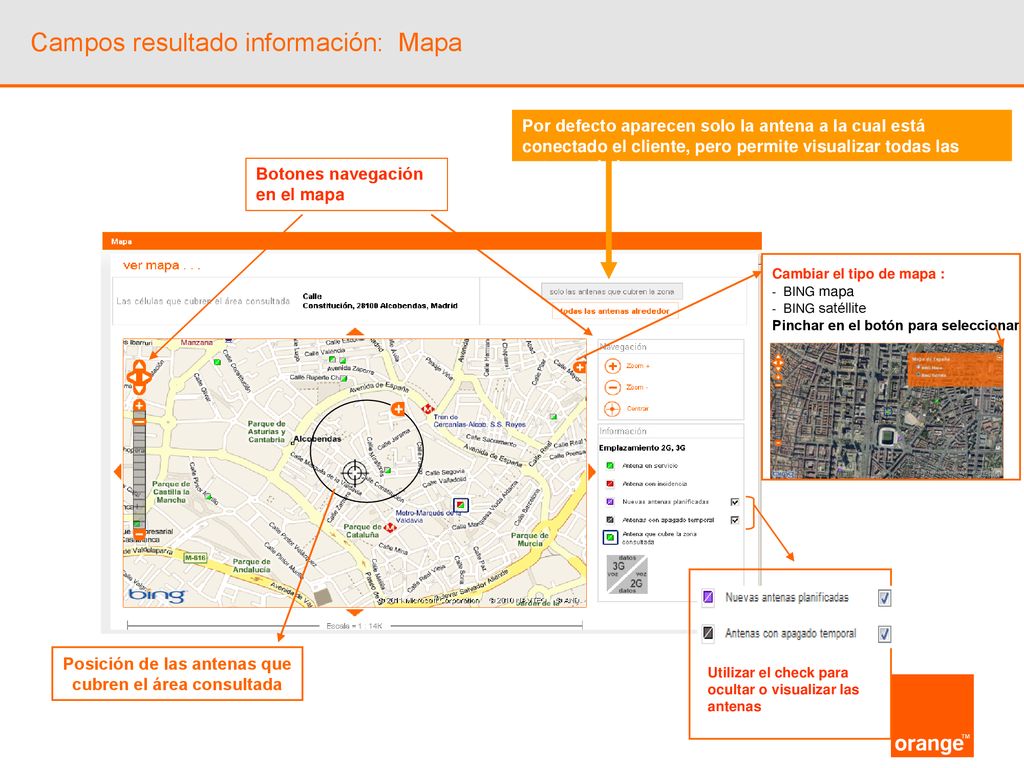Click the satellite map thumbnail
Image resolution: width=1024 pixels, height=768 pixels.
(x=886, y=411)
